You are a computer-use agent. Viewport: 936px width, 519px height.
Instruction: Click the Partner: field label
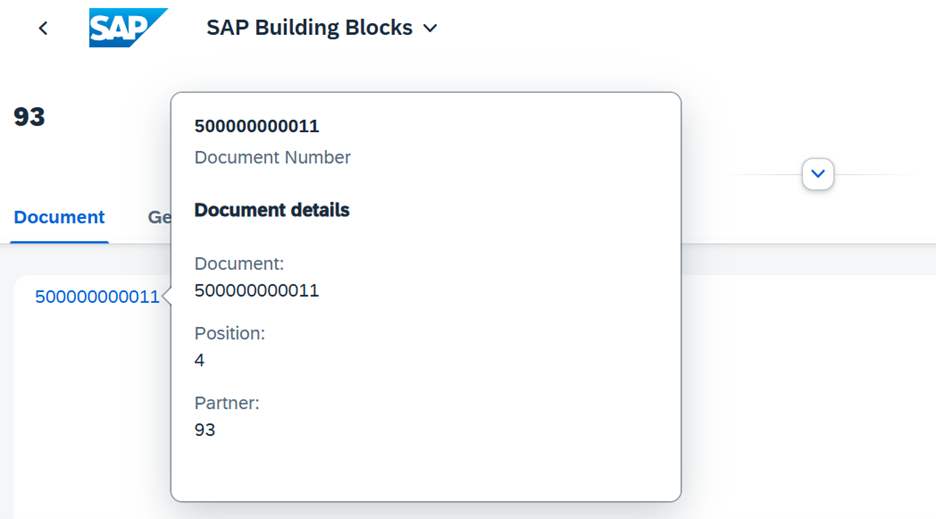tap(227, 403)
